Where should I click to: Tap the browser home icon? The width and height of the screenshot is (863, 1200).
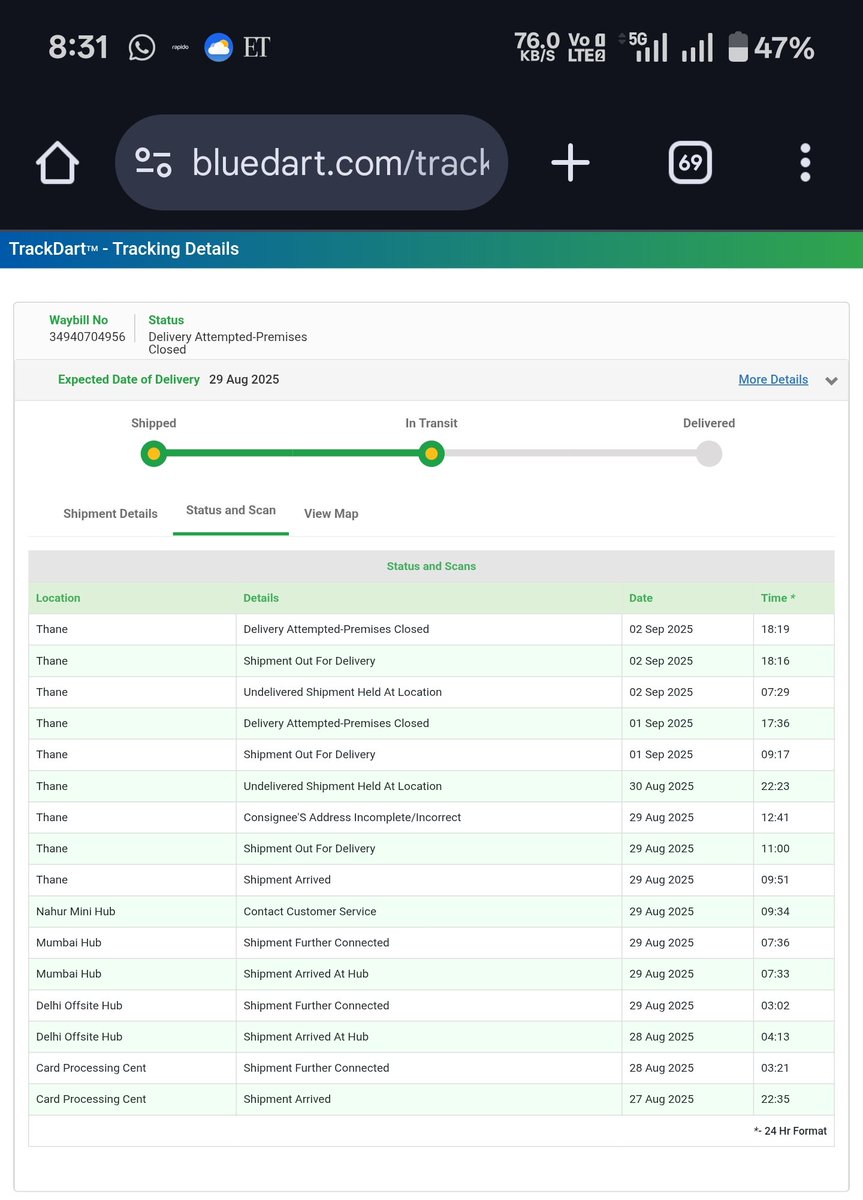pyautogui.click(x=58, y=162)
